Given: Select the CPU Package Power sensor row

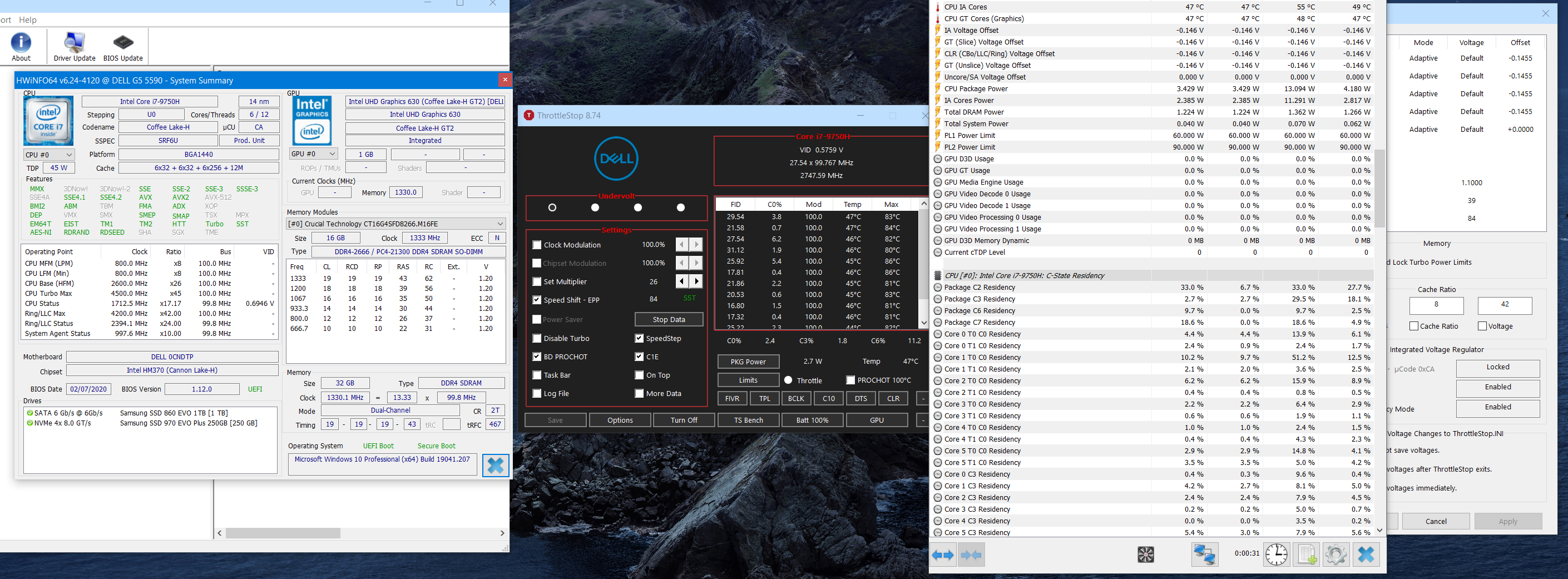Looking at the screenshot, I should pos(1153,89).
